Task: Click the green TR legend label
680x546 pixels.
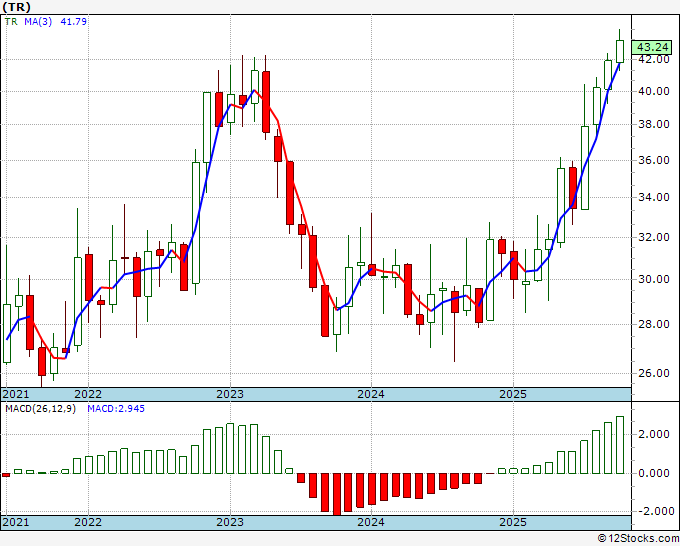Action: (11, 21)
